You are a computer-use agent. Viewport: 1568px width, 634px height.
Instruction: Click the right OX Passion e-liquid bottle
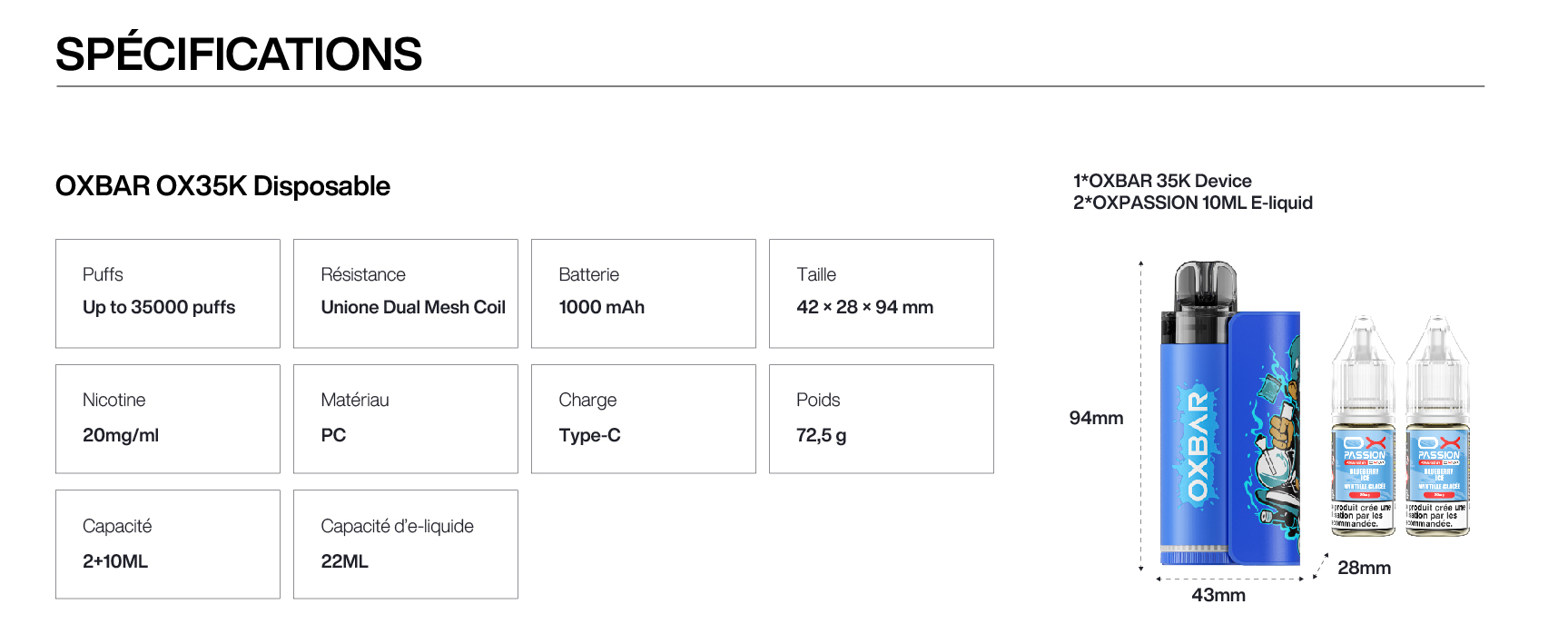1437,436
